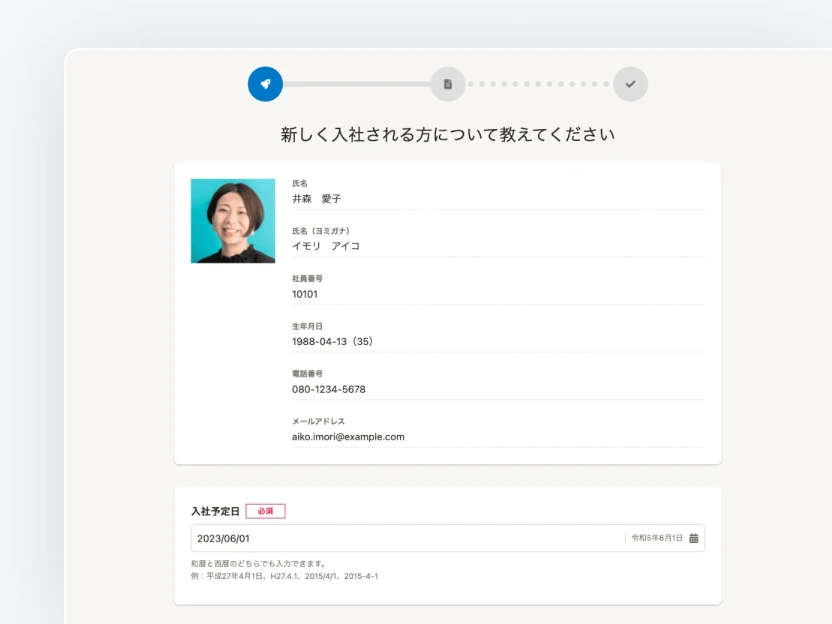
Task: Click the form title 新しく入社される方について教えてください
Action: click(x=447, y=132)
